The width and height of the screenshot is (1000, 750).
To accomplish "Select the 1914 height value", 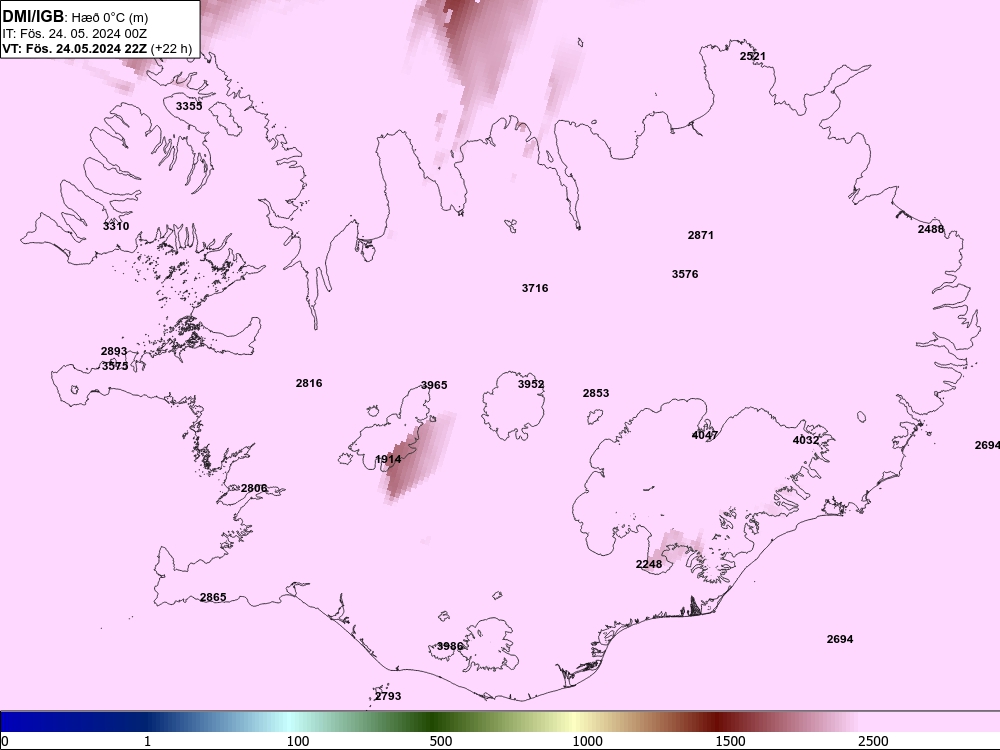I will [388, 459].
